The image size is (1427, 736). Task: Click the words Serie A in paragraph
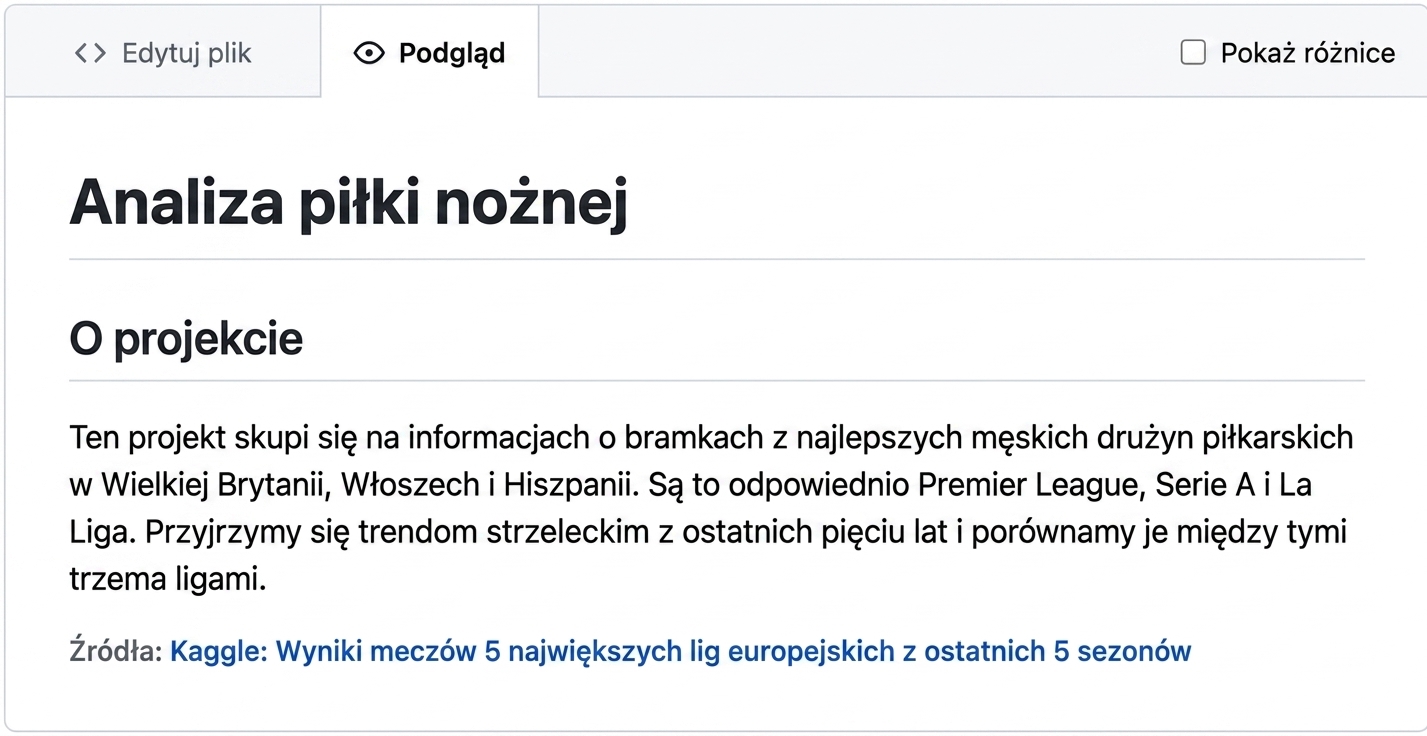click(x=1205, y=485)
